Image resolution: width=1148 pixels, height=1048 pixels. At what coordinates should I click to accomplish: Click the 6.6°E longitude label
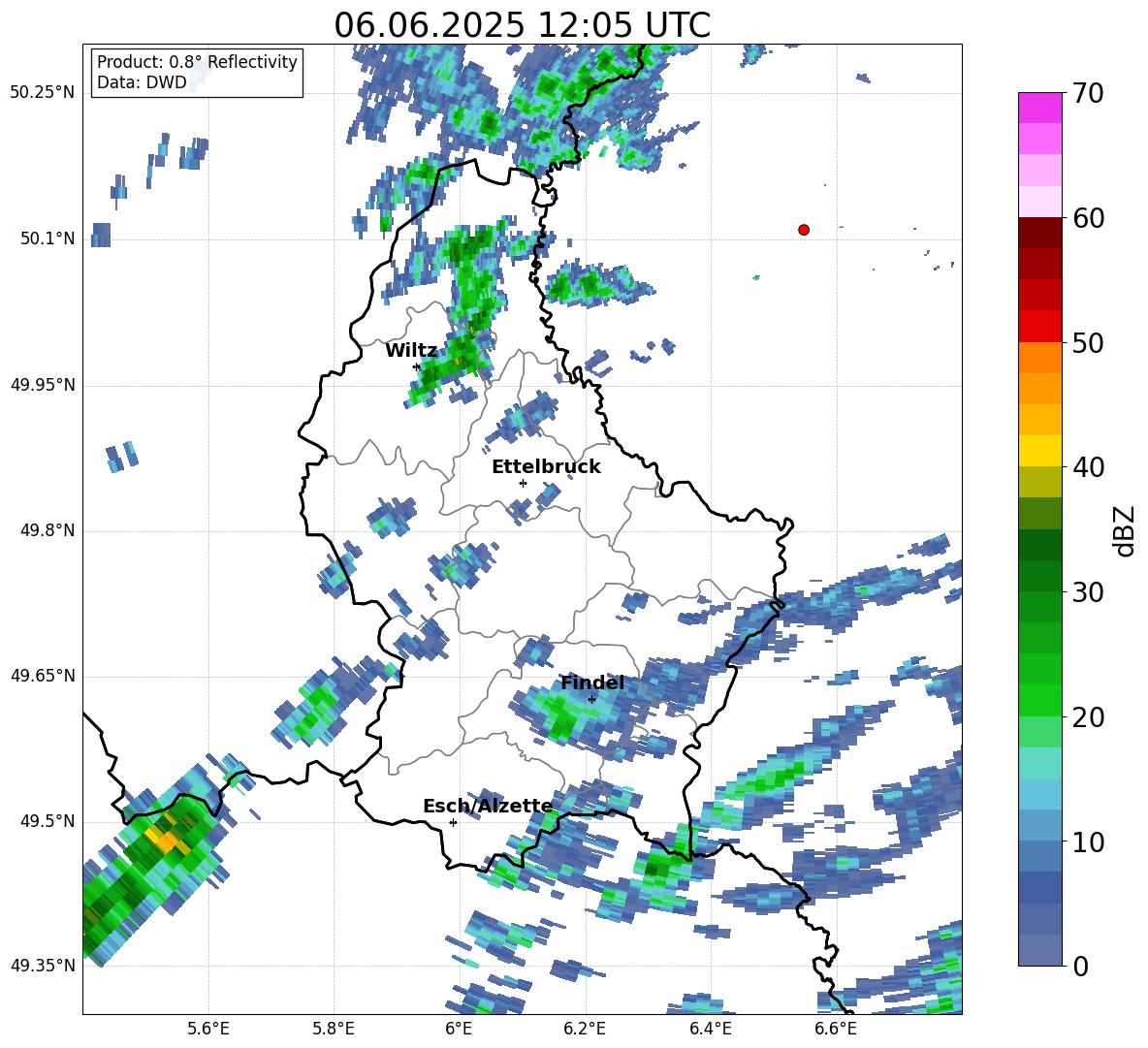[836, 1029]
